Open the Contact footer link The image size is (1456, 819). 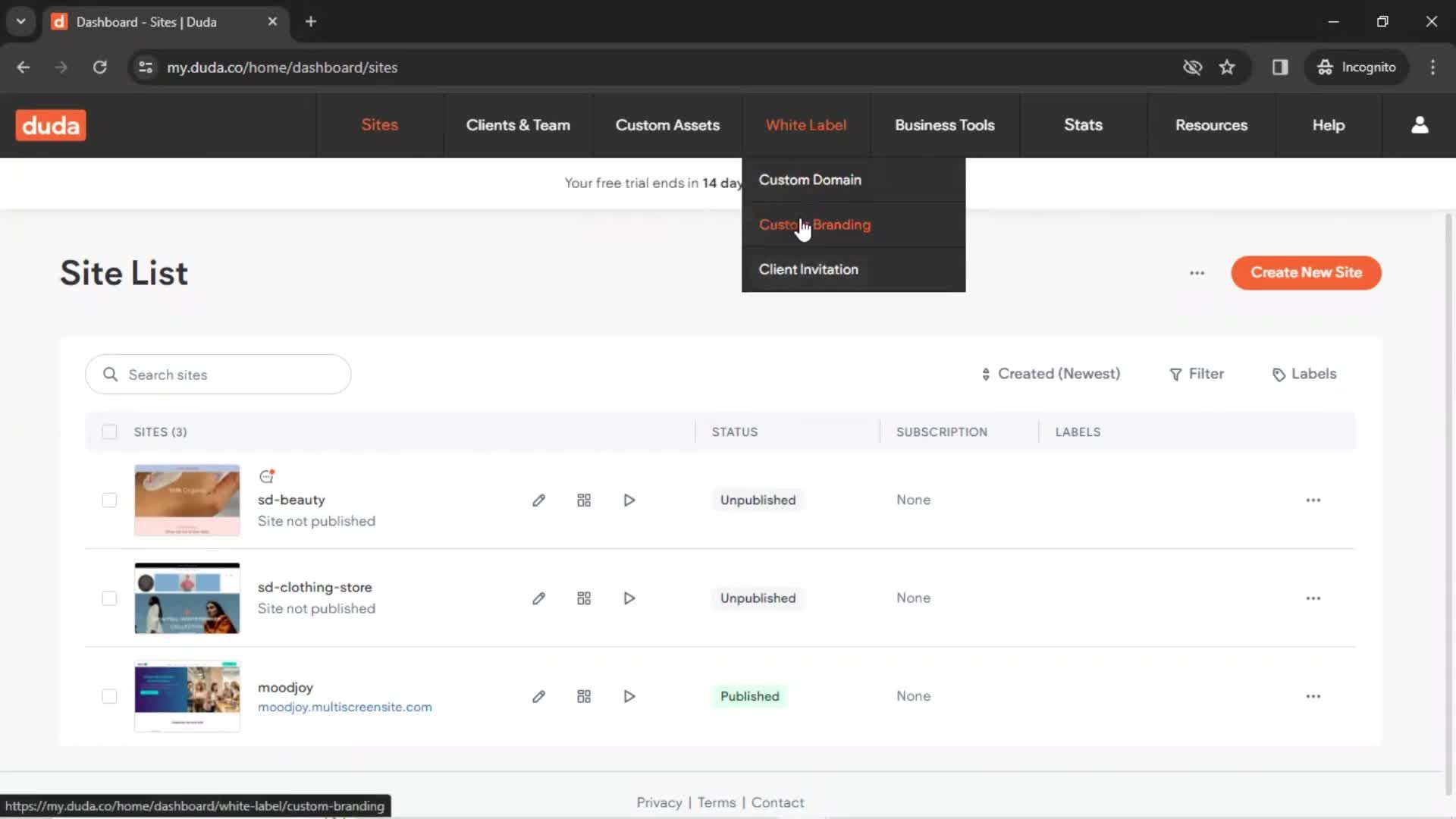[777, 802]
